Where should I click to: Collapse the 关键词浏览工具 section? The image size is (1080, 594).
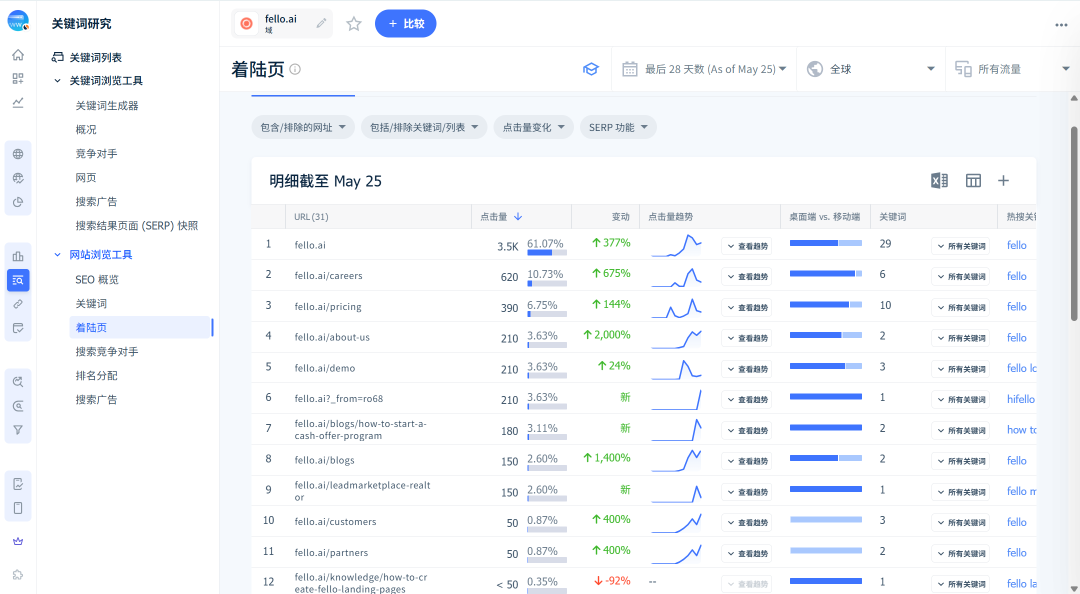point(58,81)
